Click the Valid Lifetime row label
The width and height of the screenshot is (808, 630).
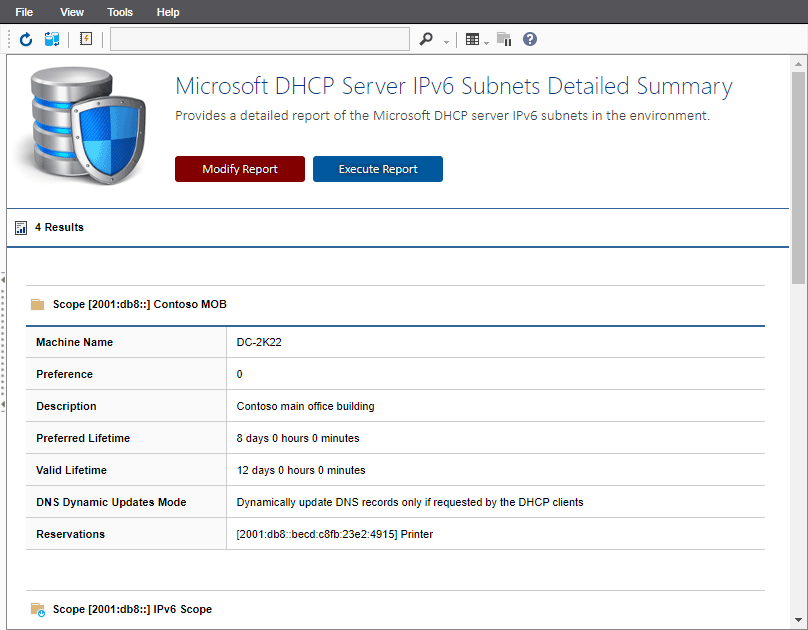coord(71,470)
